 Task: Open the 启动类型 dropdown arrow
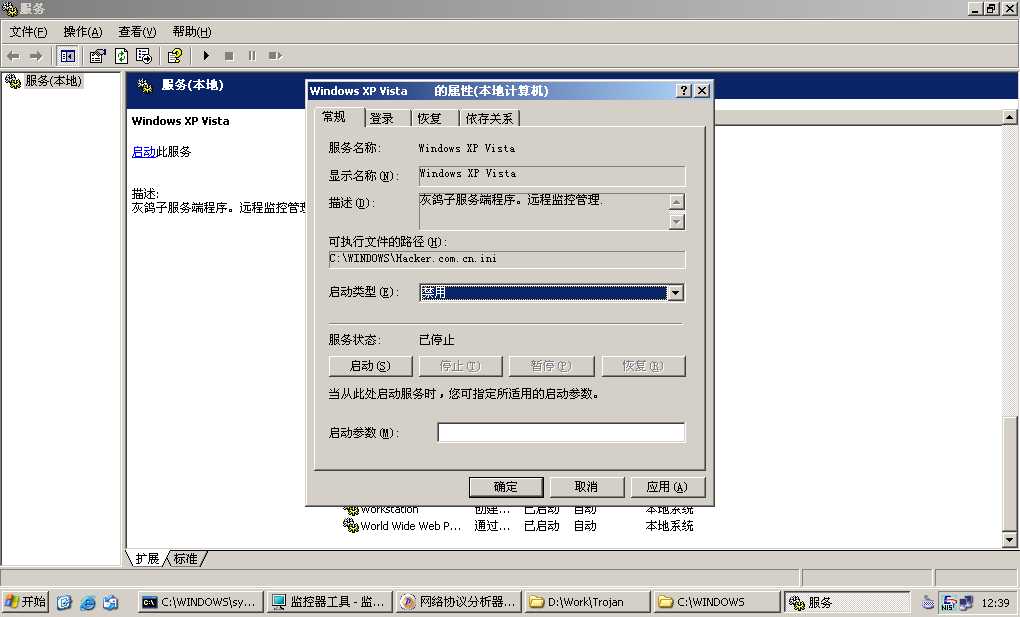tap(676, 293)
